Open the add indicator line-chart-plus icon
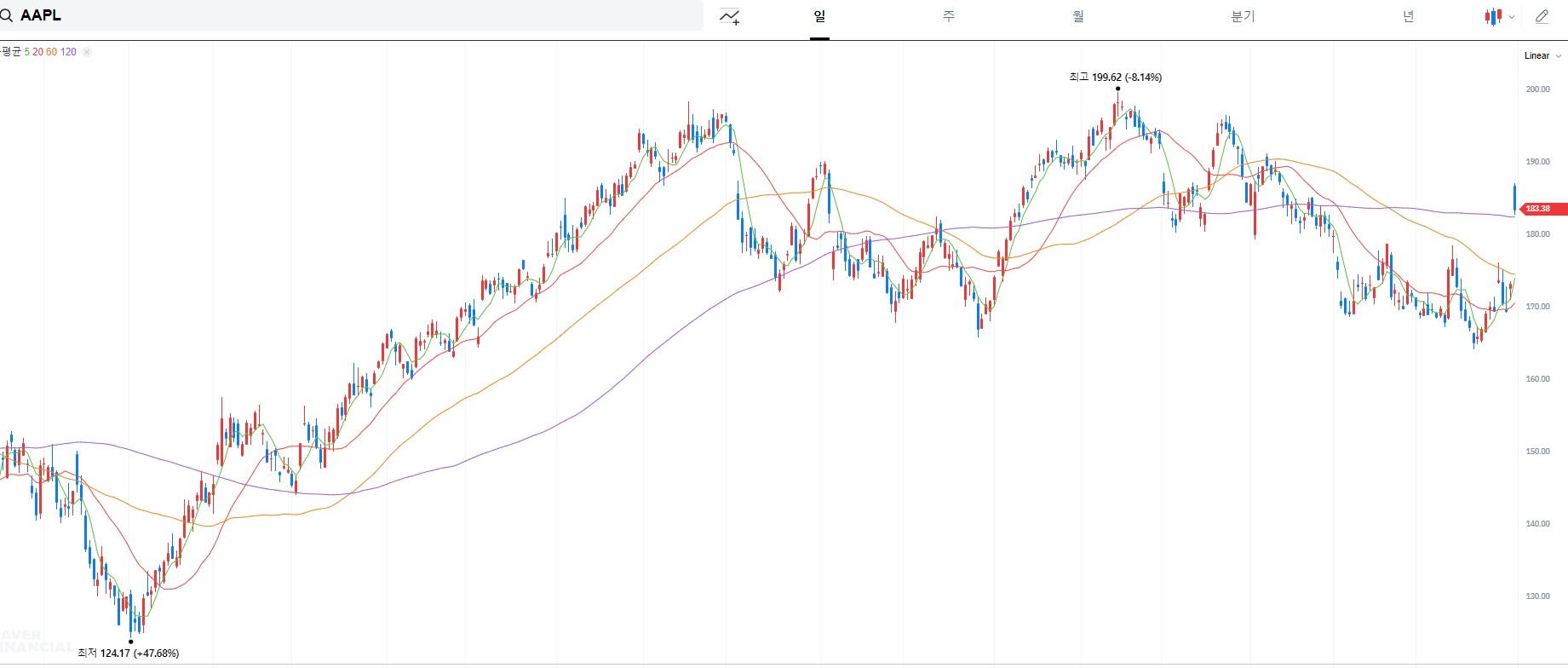Viewport: 1568px width, 668px height. [730, 16]
